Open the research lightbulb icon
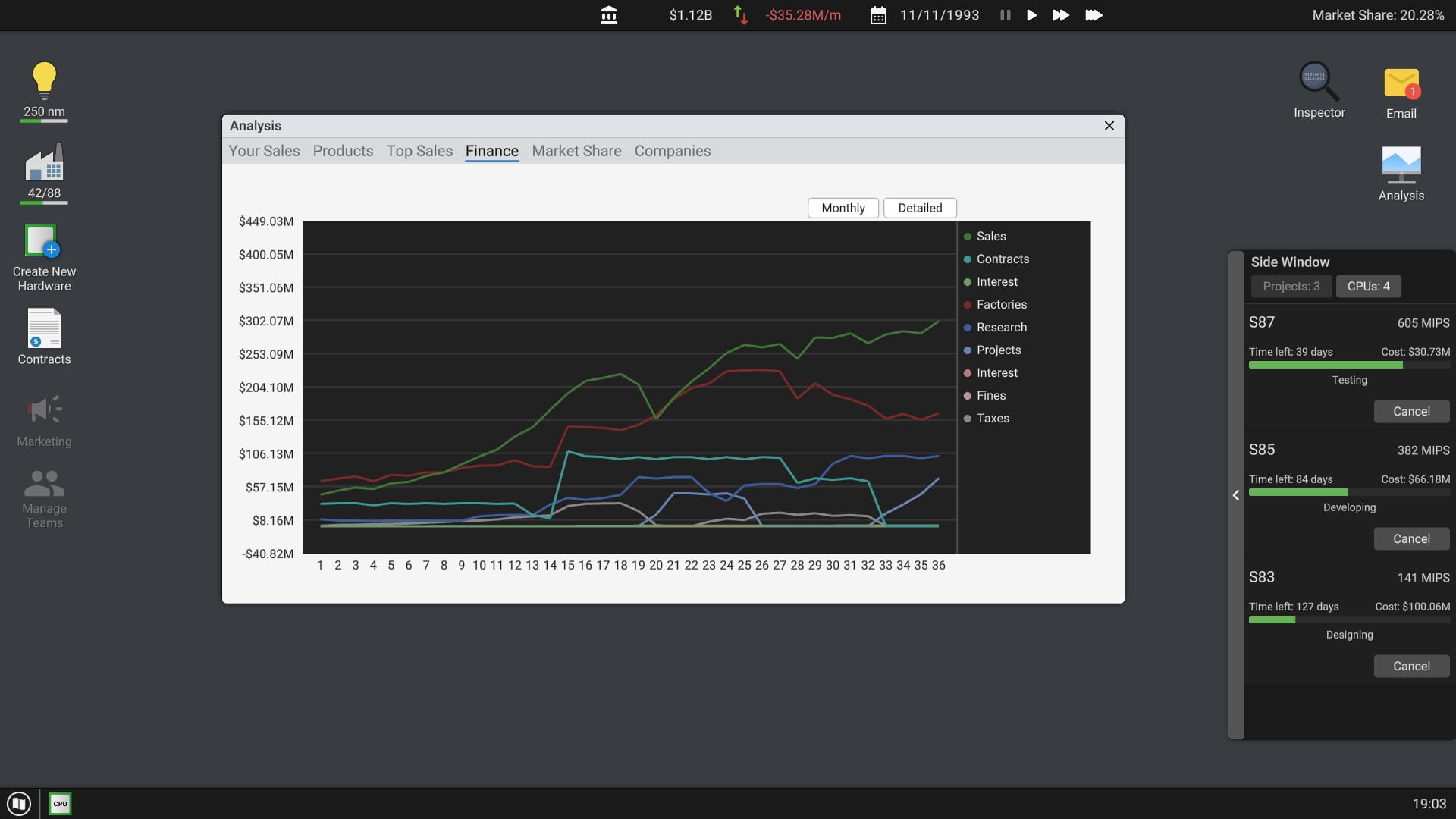 (x=44, y=82)
